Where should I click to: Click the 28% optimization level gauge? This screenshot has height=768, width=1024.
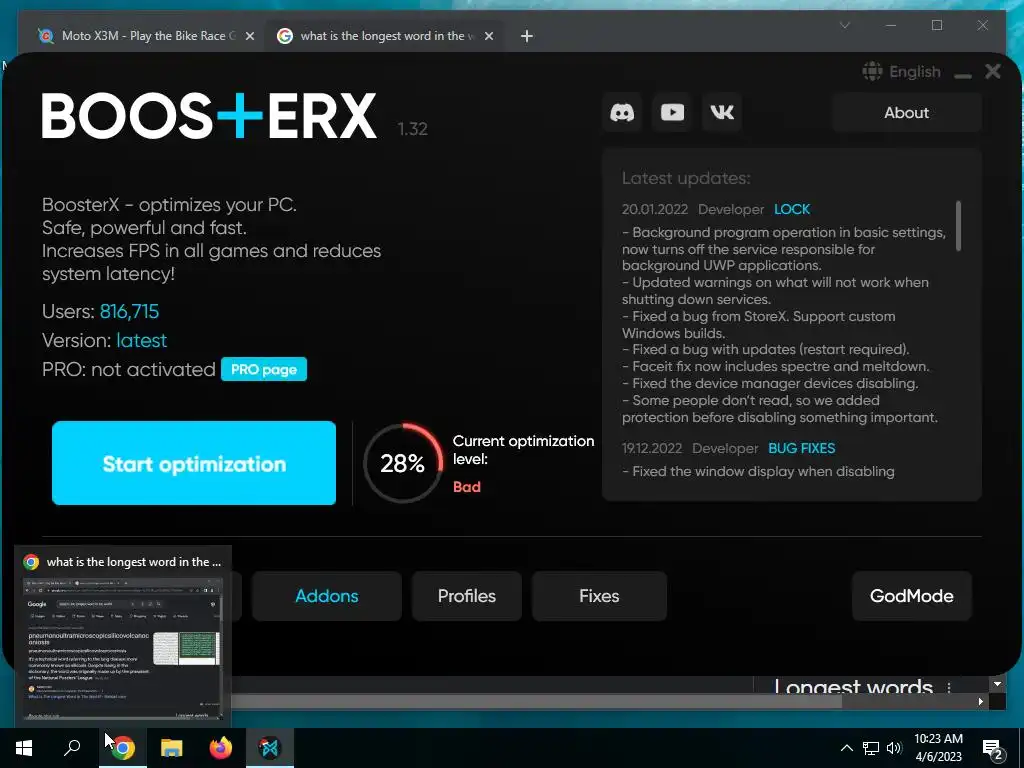(x=403, y=463)
